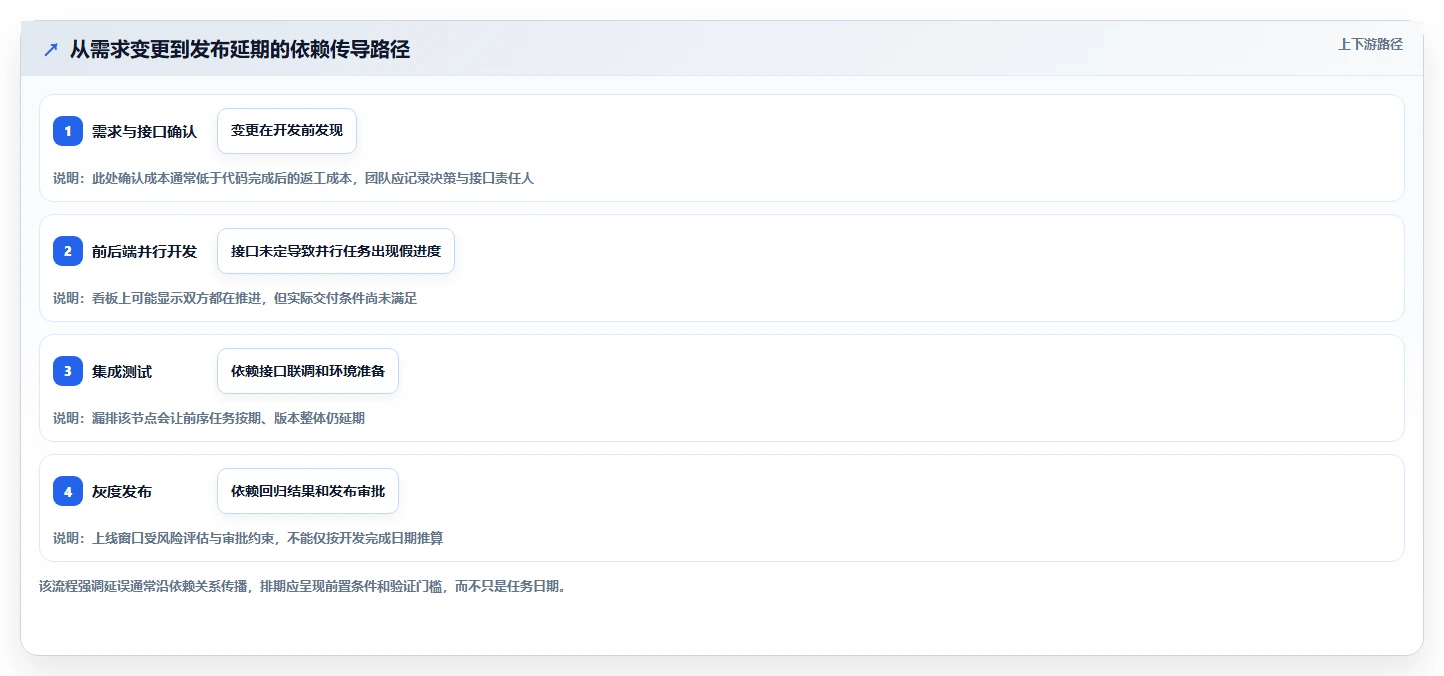
Task: Click the blue step 4 number badge
Action: pos(68,491)
